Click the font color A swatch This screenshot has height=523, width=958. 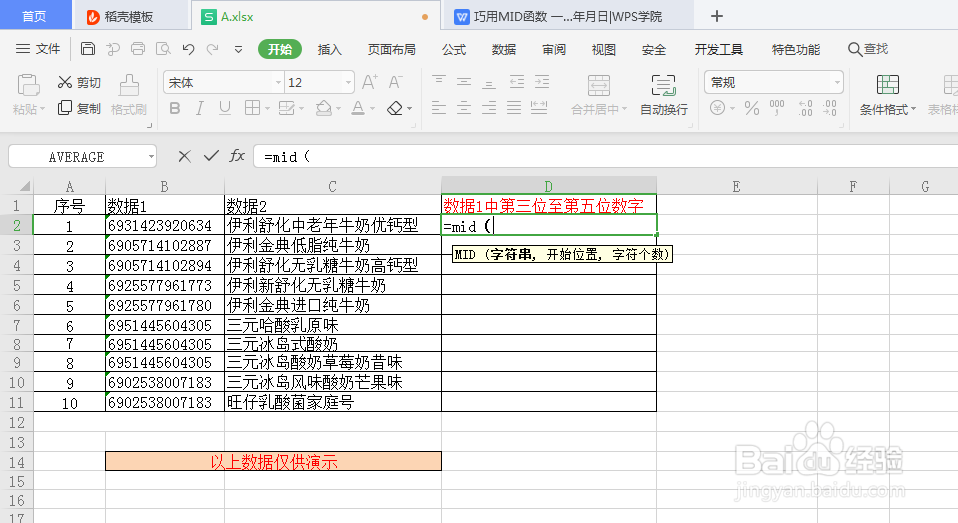click(x=359, y=108)
